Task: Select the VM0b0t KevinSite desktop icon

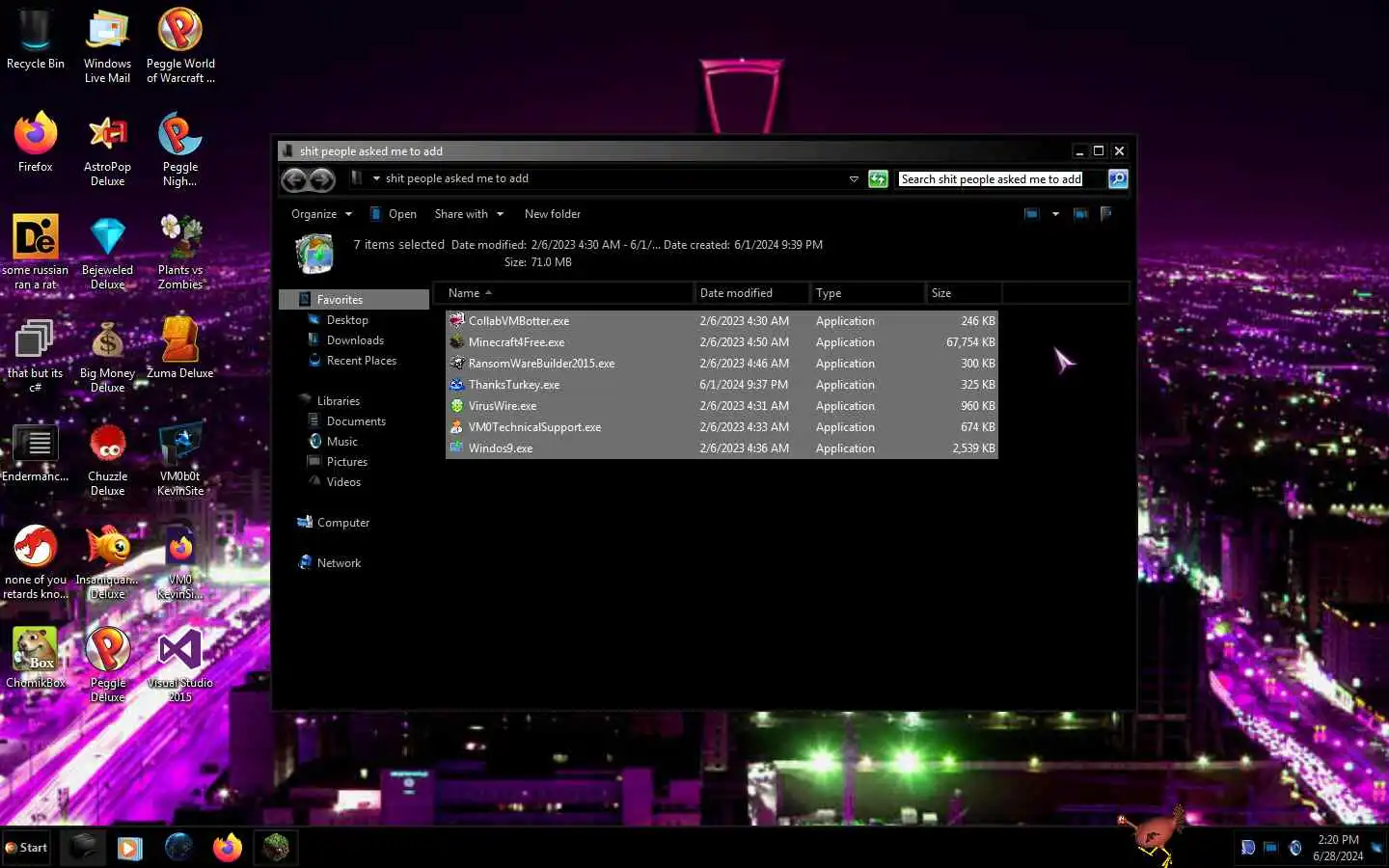Action: coord(180,459)
